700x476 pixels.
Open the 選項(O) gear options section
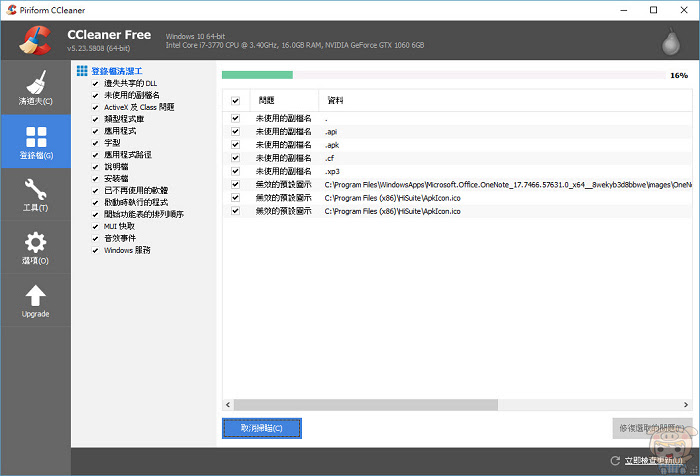tap(35, 247)
